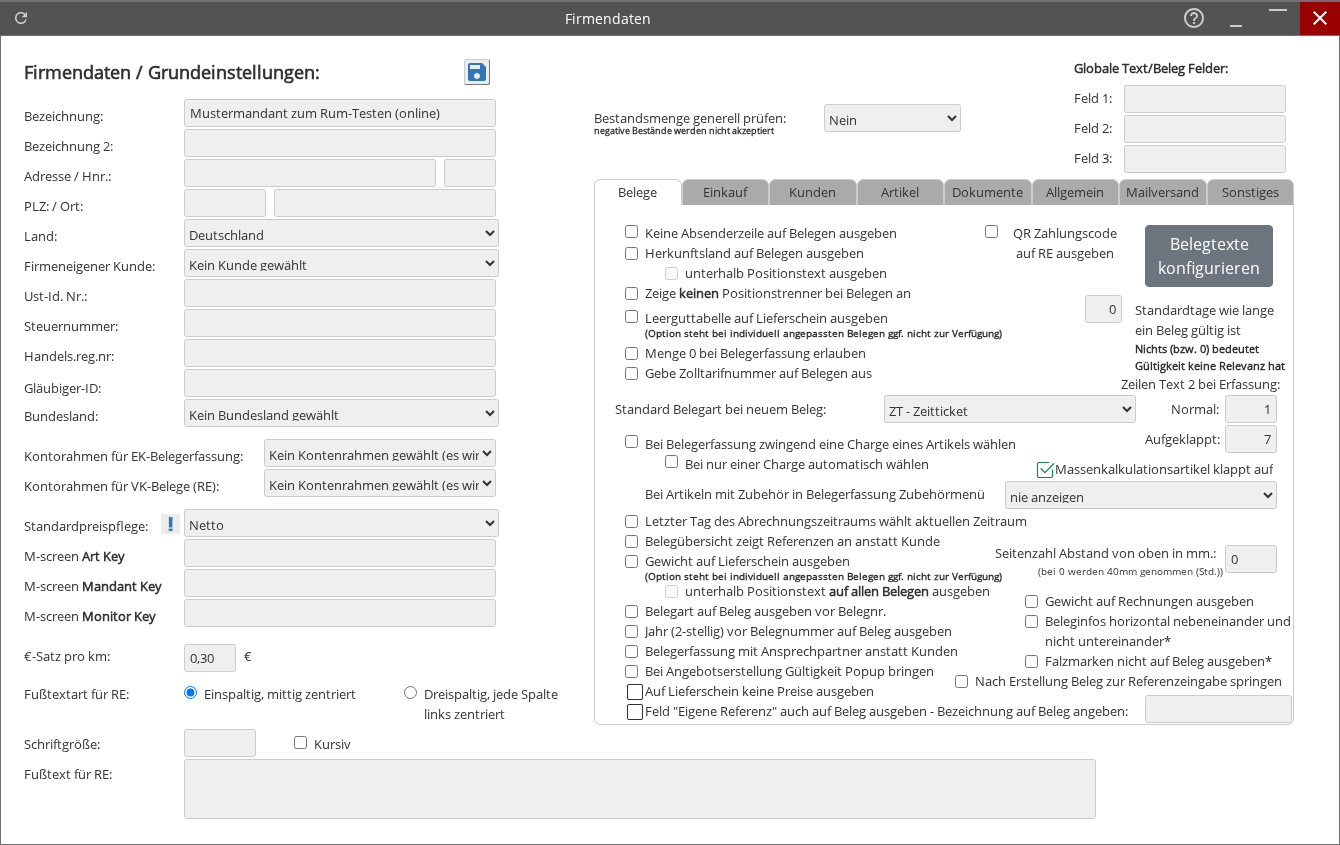The height and width of the screenshot is (845, 1340).
Task: Minimize the Firmendaten window
Action: (1236, 18)
